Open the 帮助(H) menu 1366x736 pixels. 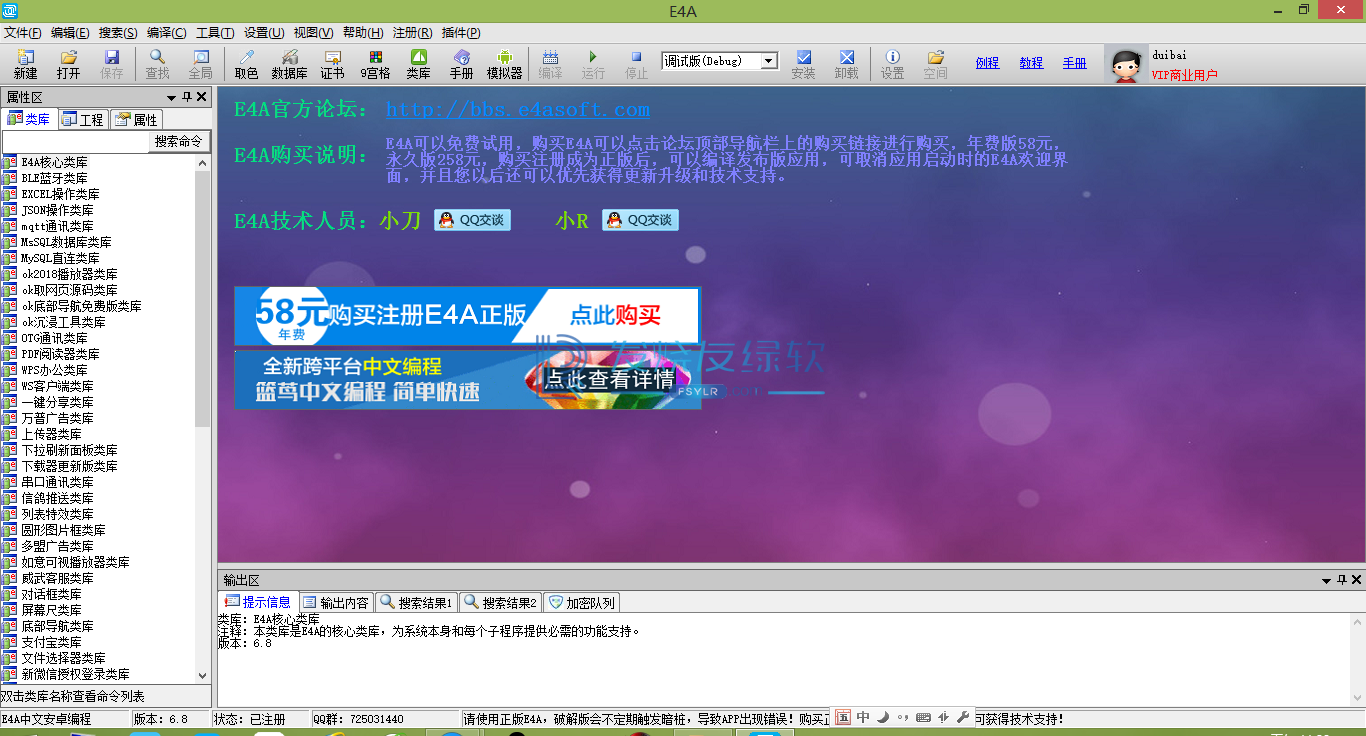362,33
